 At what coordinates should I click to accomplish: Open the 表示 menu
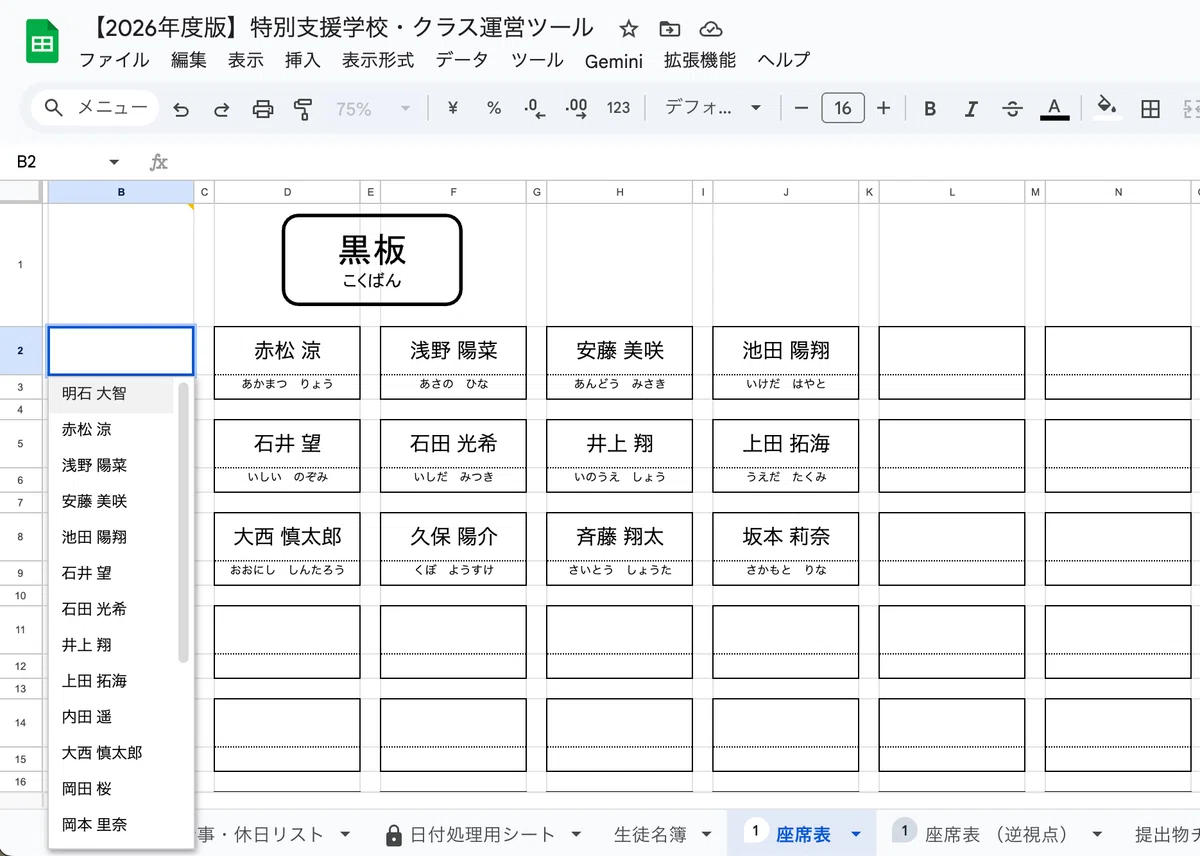(x=246, y=60)
